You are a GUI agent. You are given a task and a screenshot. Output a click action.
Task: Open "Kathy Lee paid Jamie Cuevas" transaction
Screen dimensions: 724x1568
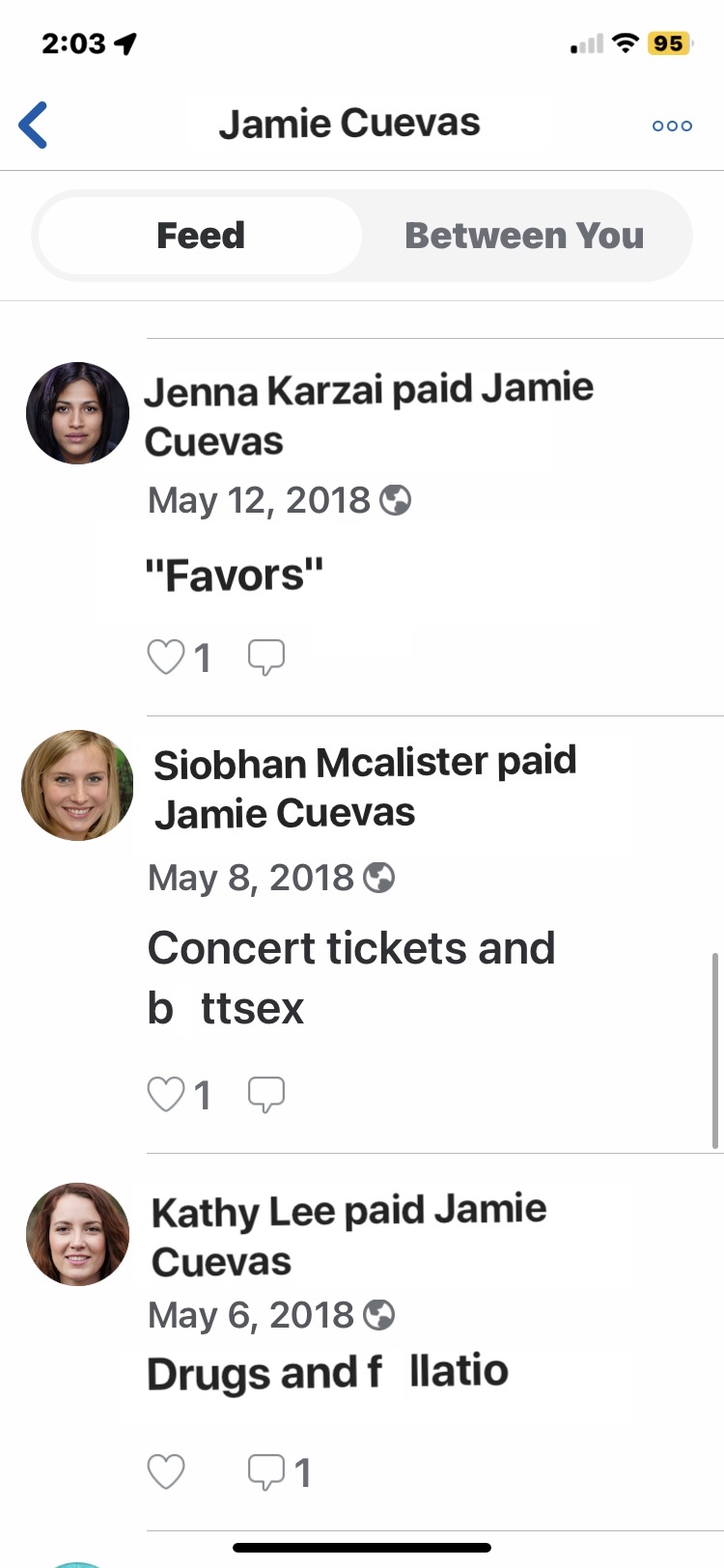coord(348,1236)
